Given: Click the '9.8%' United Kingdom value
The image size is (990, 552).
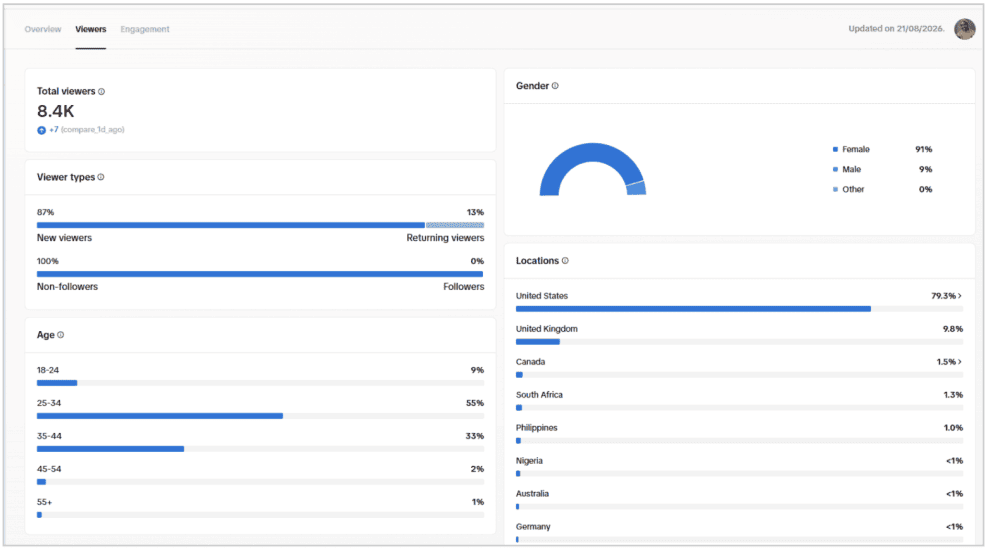Looking at the screenshot, I should tap(953, 329).
